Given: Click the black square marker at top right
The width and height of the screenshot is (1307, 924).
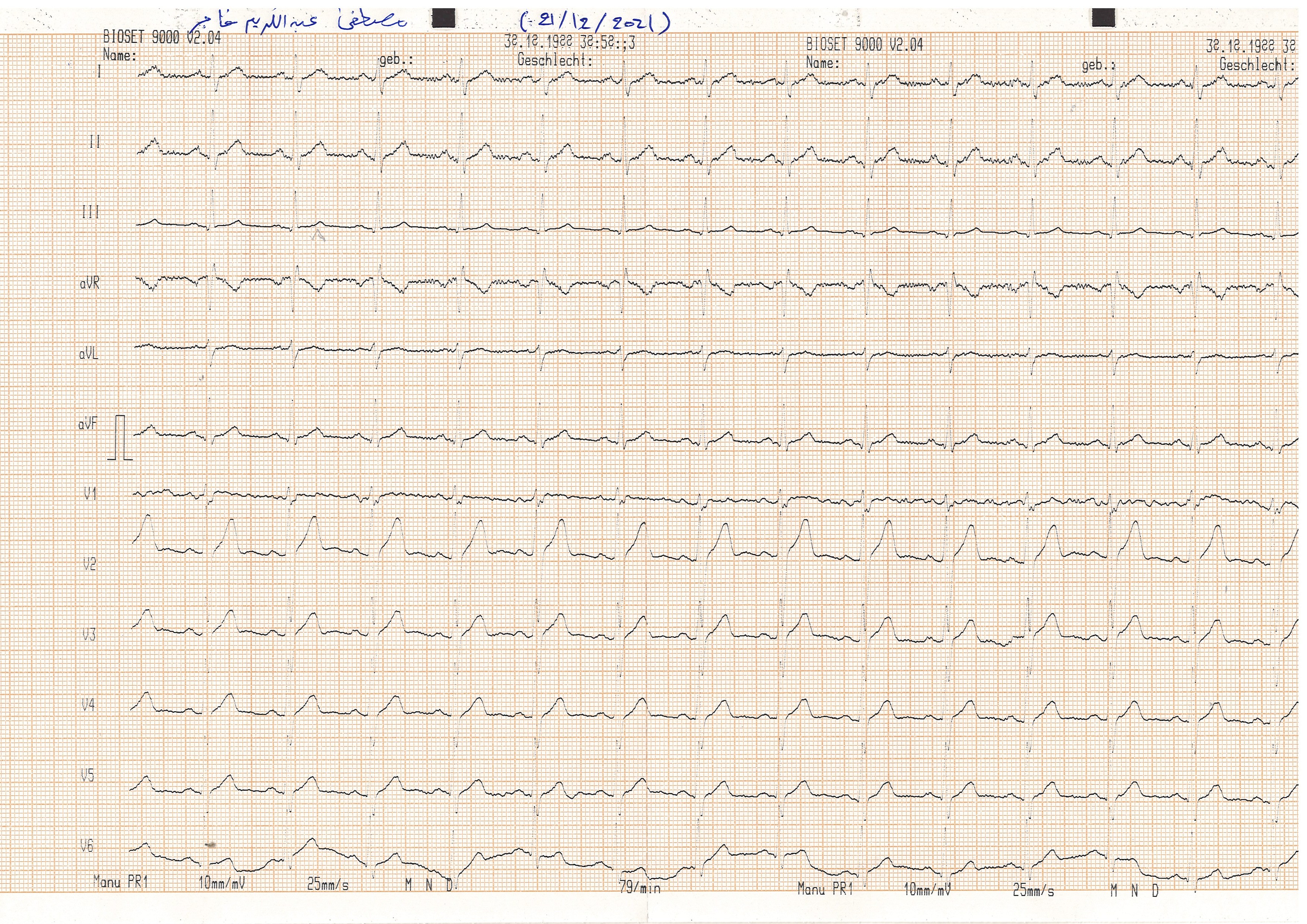Looking at the screenshot, I should pyautogui.click(x=1103, y=18).
